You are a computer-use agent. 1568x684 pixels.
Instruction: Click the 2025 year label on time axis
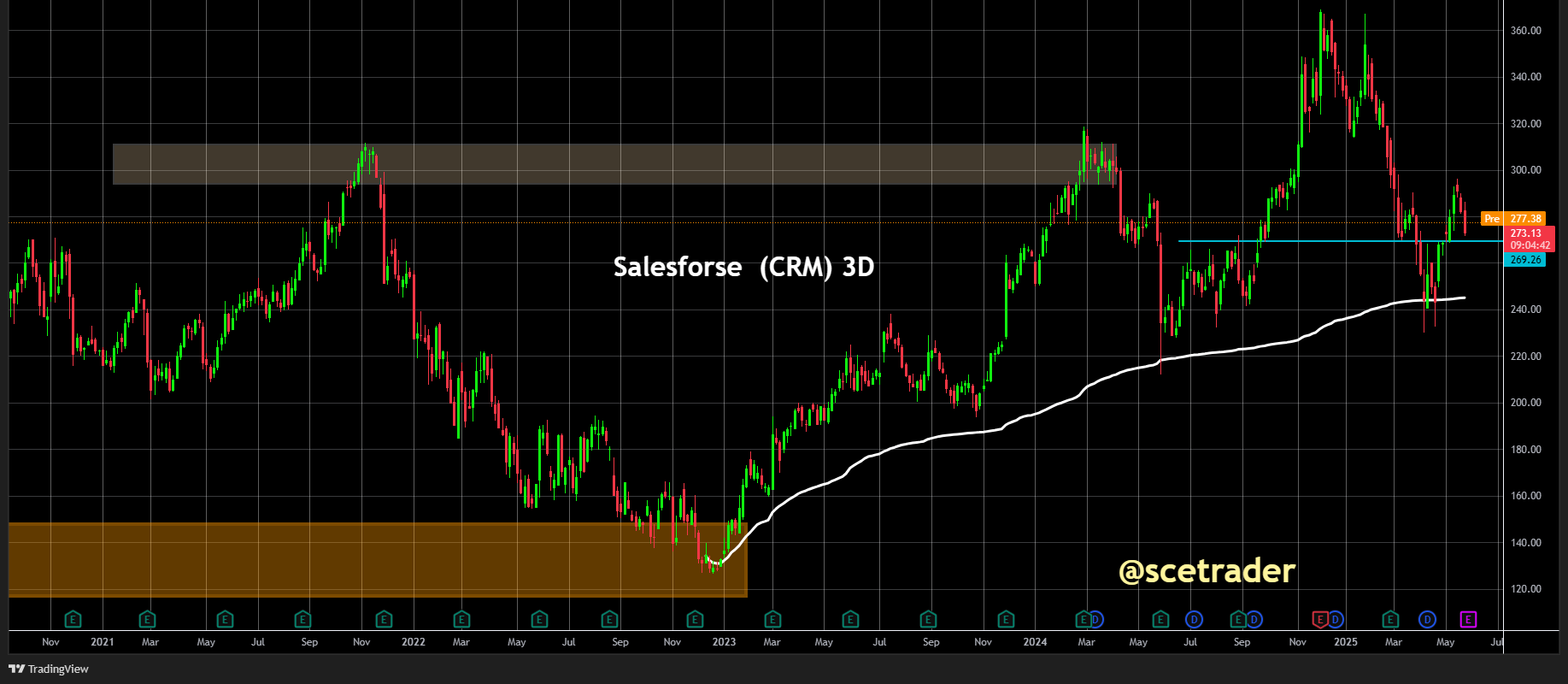(1346, 642)
